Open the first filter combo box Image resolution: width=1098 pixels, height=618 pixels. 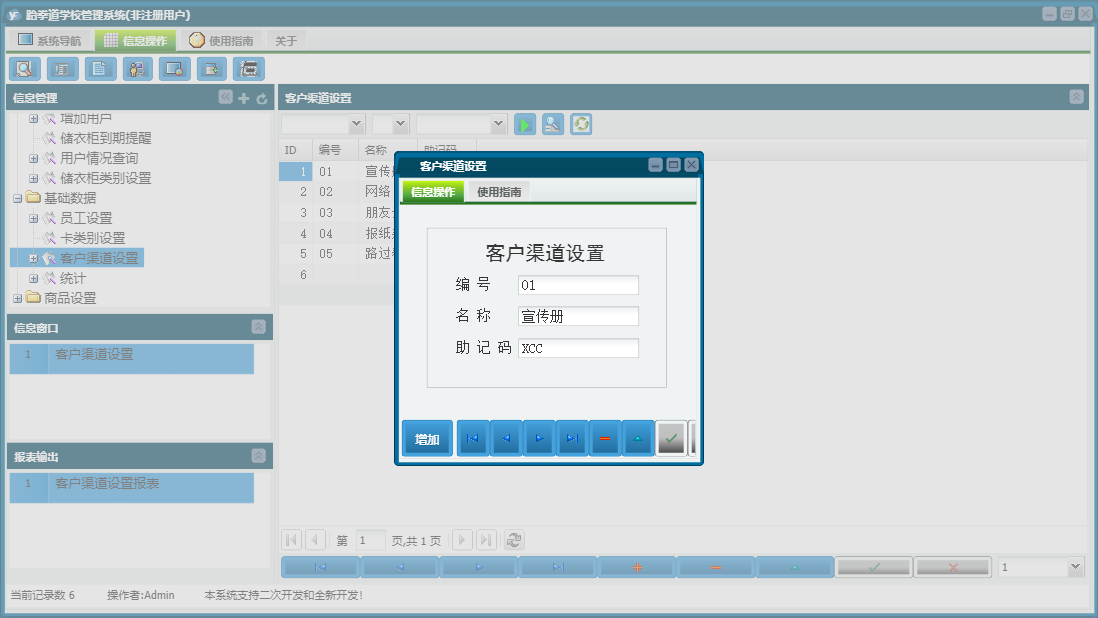pyautogui.click(x=356, y=124)
